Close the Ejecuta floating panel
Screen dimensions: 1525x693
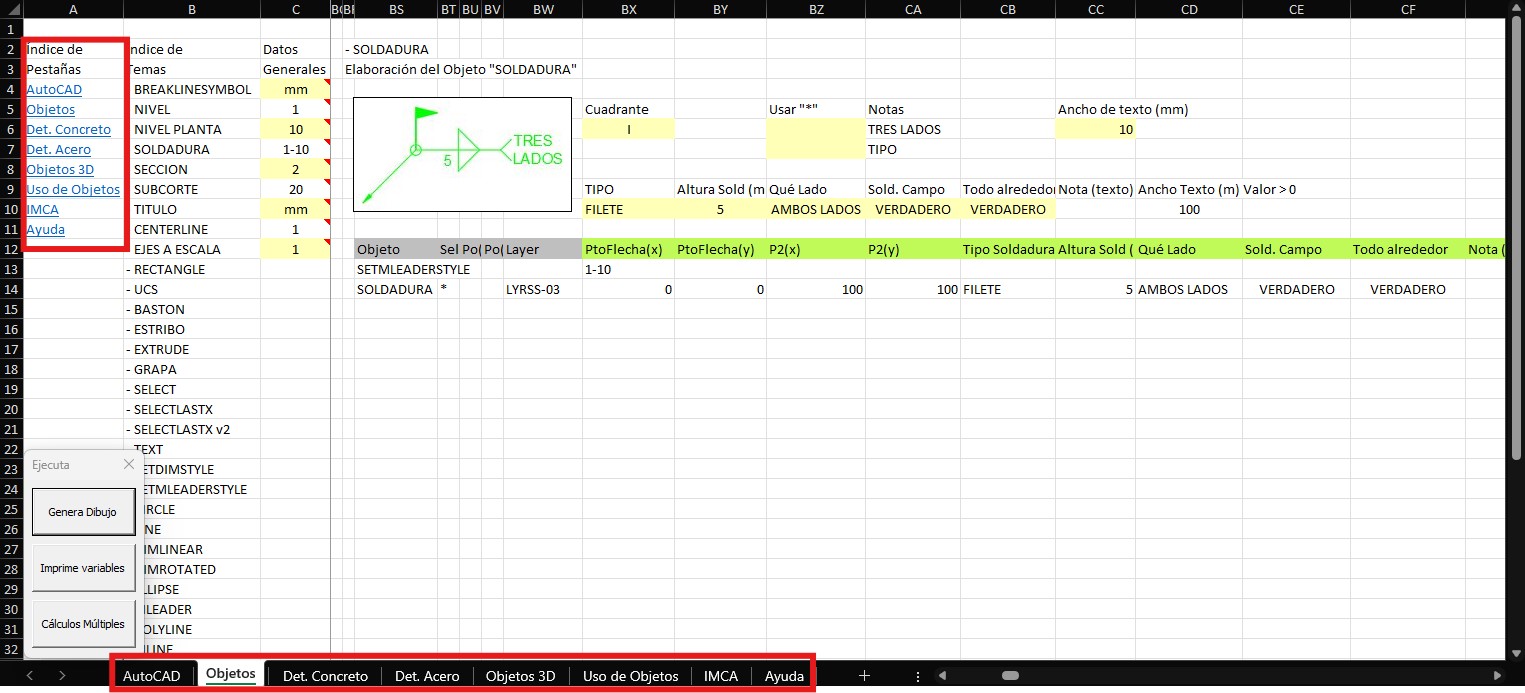point(128,464)
